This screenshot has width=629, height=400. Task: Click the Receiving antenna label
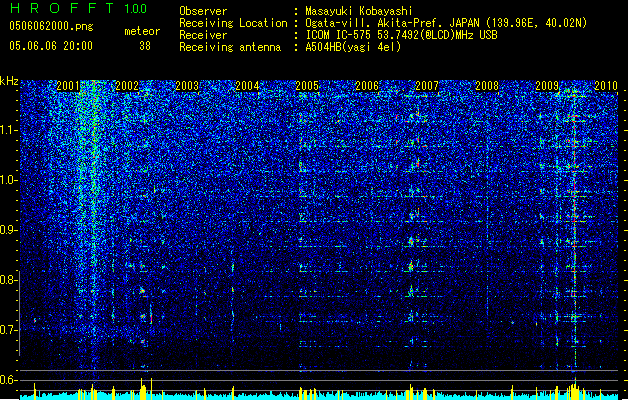pos(230,47)
